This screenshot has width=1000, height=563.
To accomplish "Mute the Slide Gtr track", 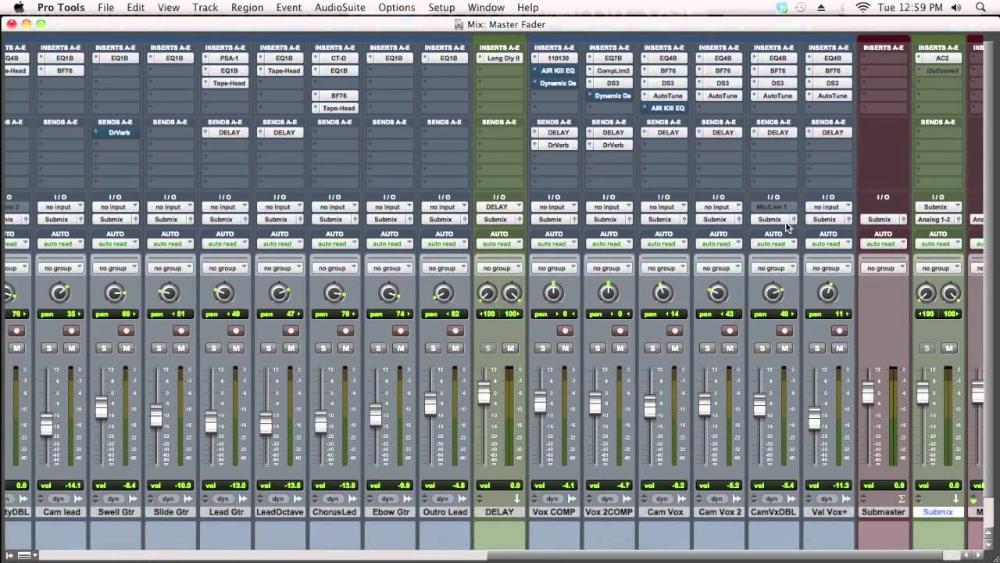I will [181, 347].
